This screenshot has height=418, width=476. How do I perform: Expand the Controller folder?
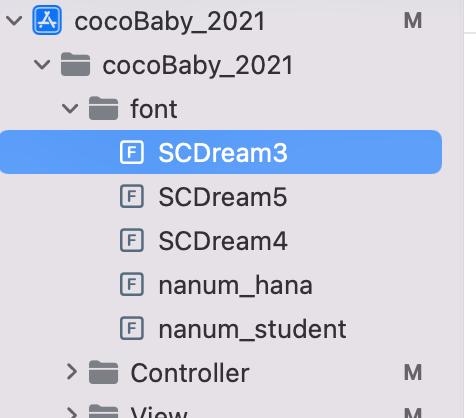click(x=72, y=372)
